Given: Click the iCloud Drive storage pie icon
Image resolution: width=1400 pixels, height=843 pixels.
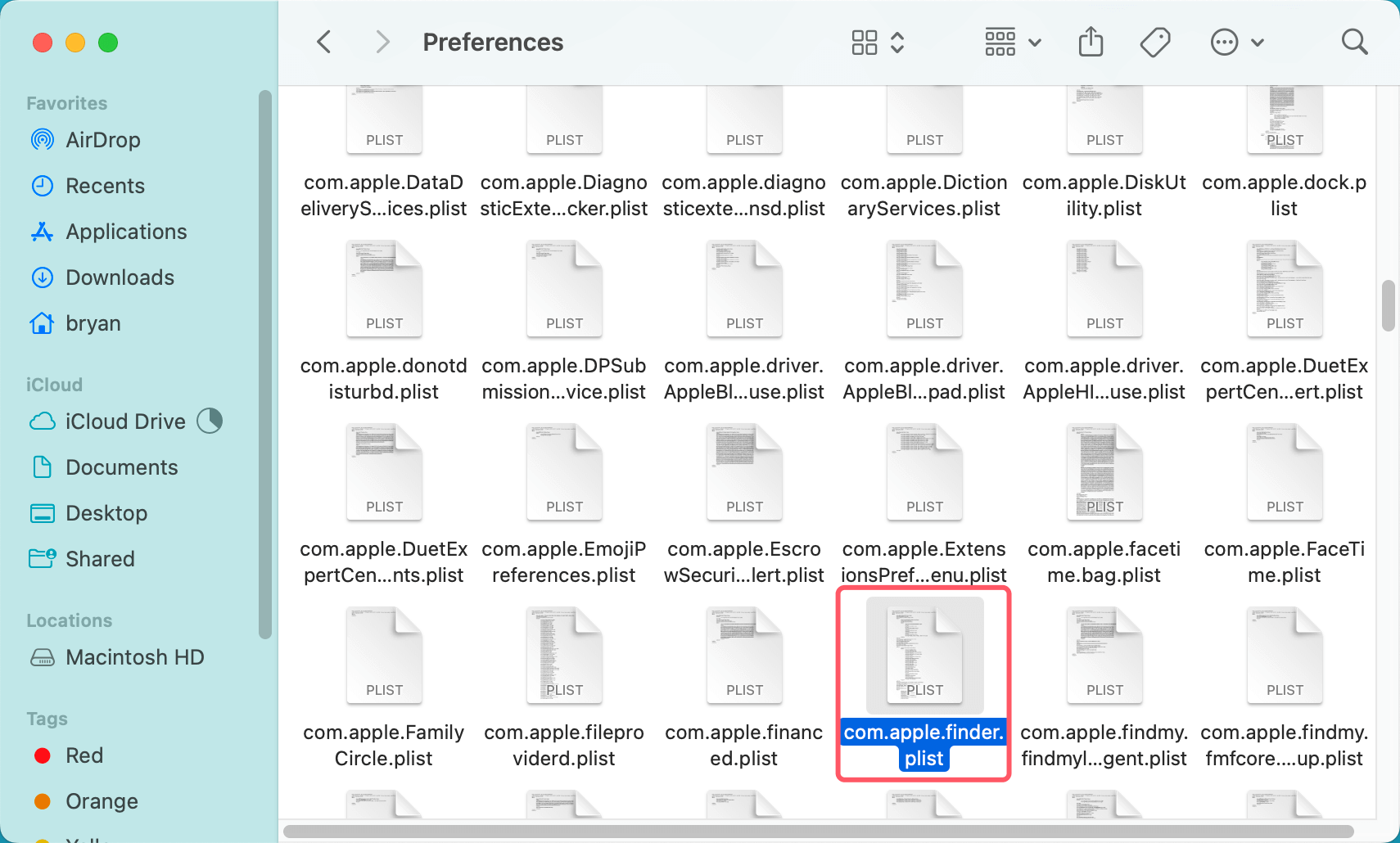Looking at the screenshot, I should pos(210,421).
